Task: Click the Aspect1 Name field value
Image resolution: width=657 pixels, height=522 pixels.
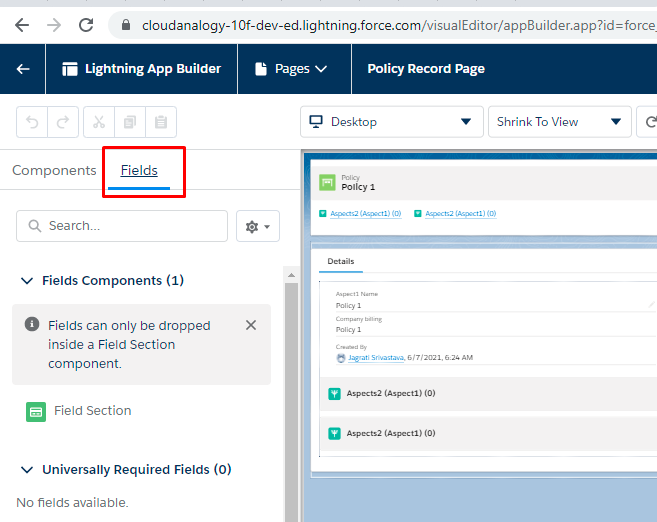Action: [348, 306]
